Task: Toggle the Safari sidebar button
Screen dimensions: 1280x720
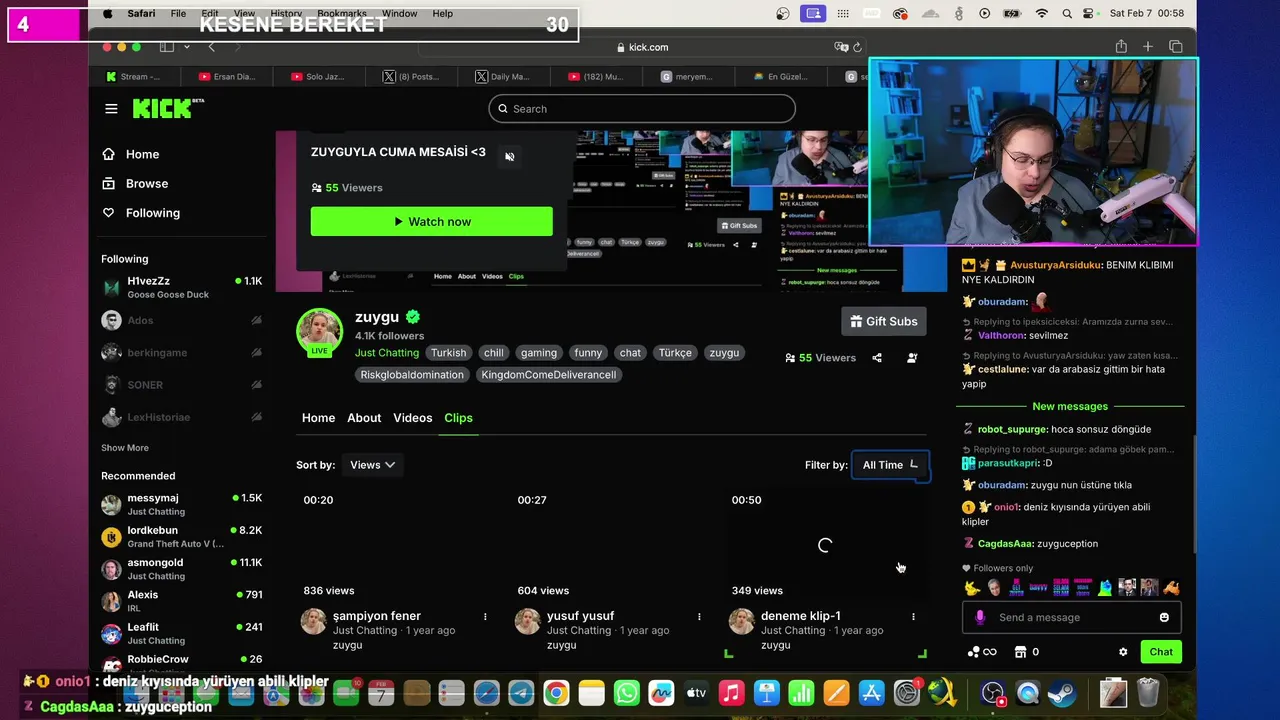Action: click(x=167, y=47)
